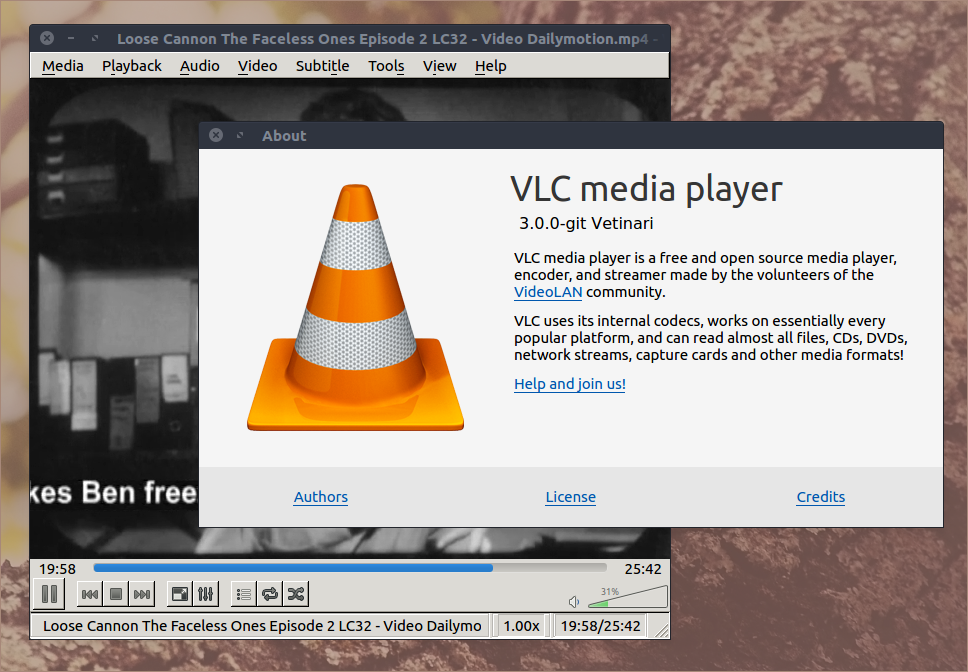The image size is (968, 672).
Task: Toggle fullscreen video mode
Action: [x=179, y=594]
